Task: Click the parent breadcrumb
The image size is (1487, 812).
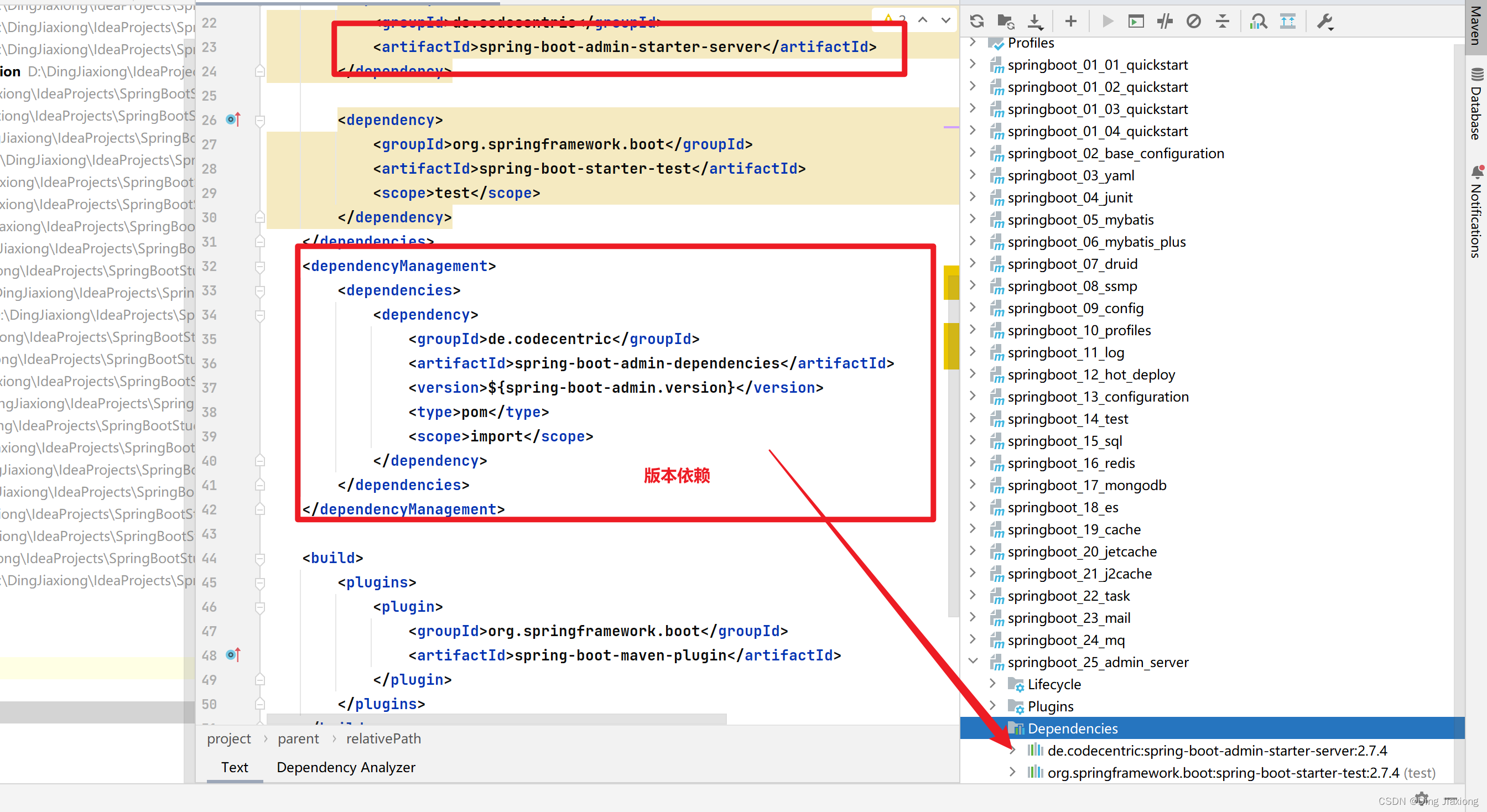Action: click(x=298, y=738)
